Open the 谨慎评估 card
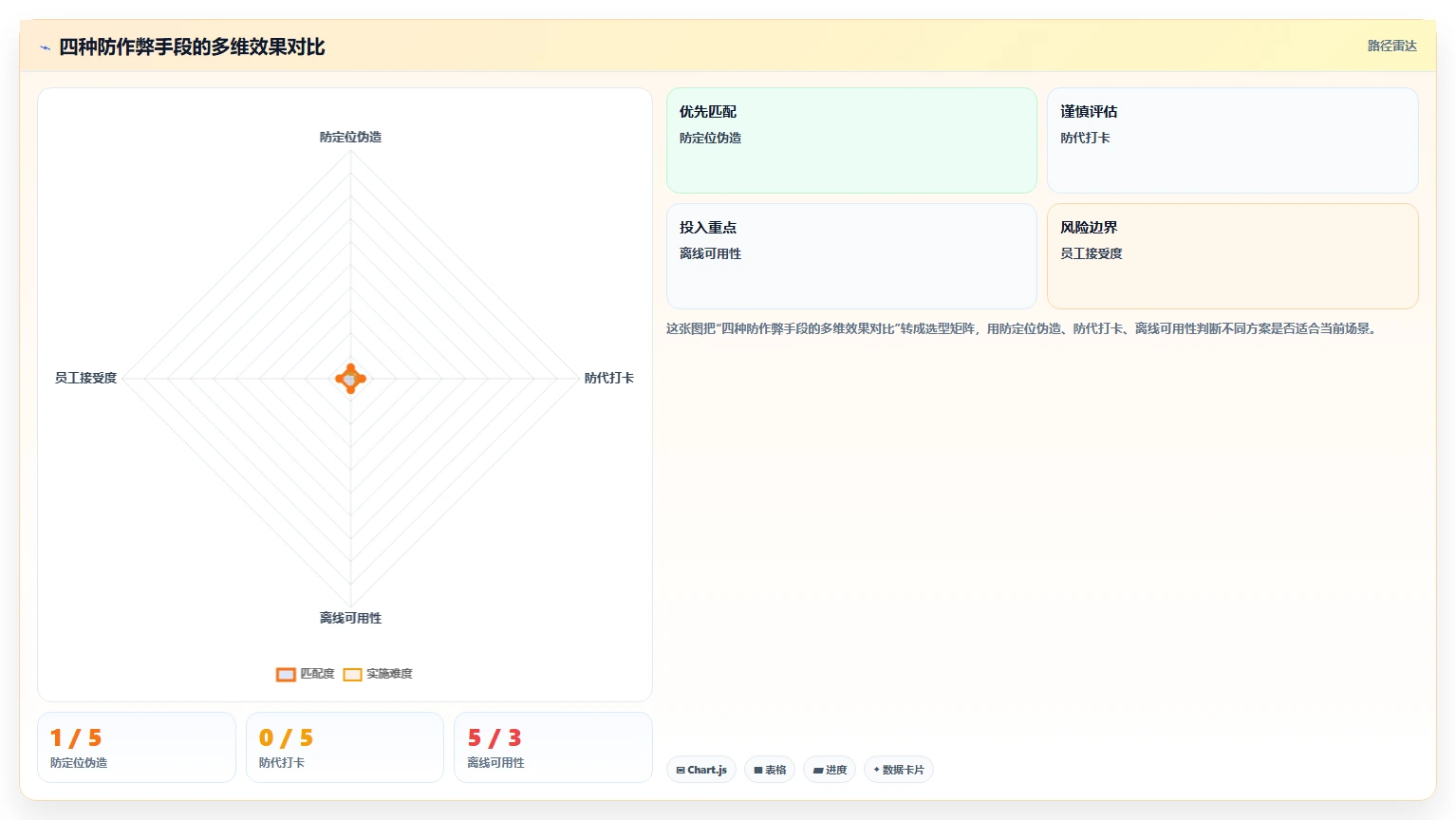The height and width of the screenshot is (820, 1456). [1233, 140]
